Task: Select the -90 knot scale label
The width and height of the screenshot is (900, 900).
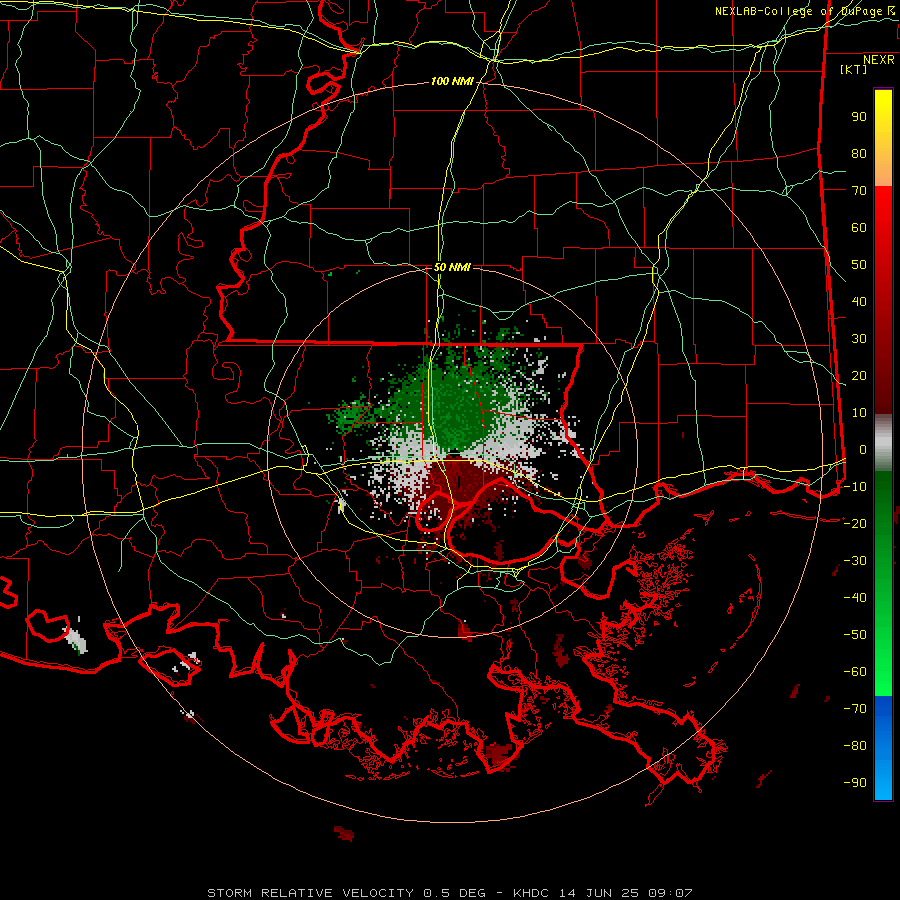Action: [x=855, y=783]
